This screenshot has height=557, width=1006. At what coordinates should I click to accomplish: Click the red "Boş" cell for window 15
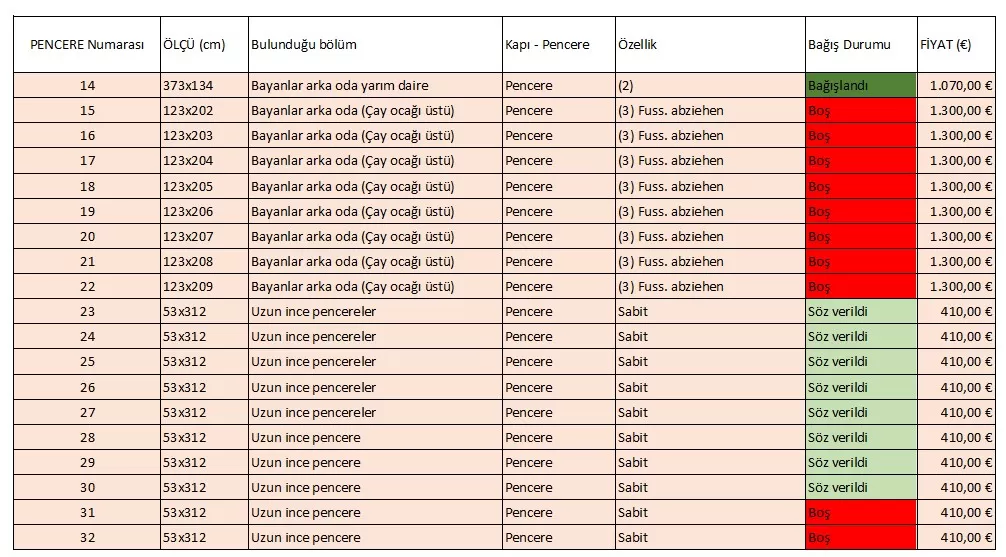click(x=860, y=111)
